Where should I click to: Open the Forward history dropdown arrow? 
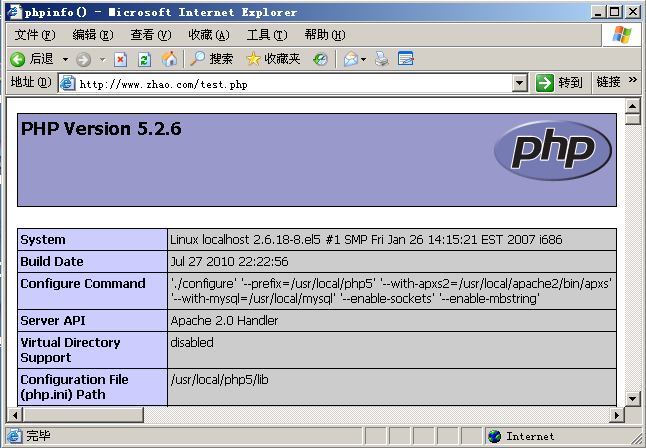pyautogui.click(x=103, y=60)
